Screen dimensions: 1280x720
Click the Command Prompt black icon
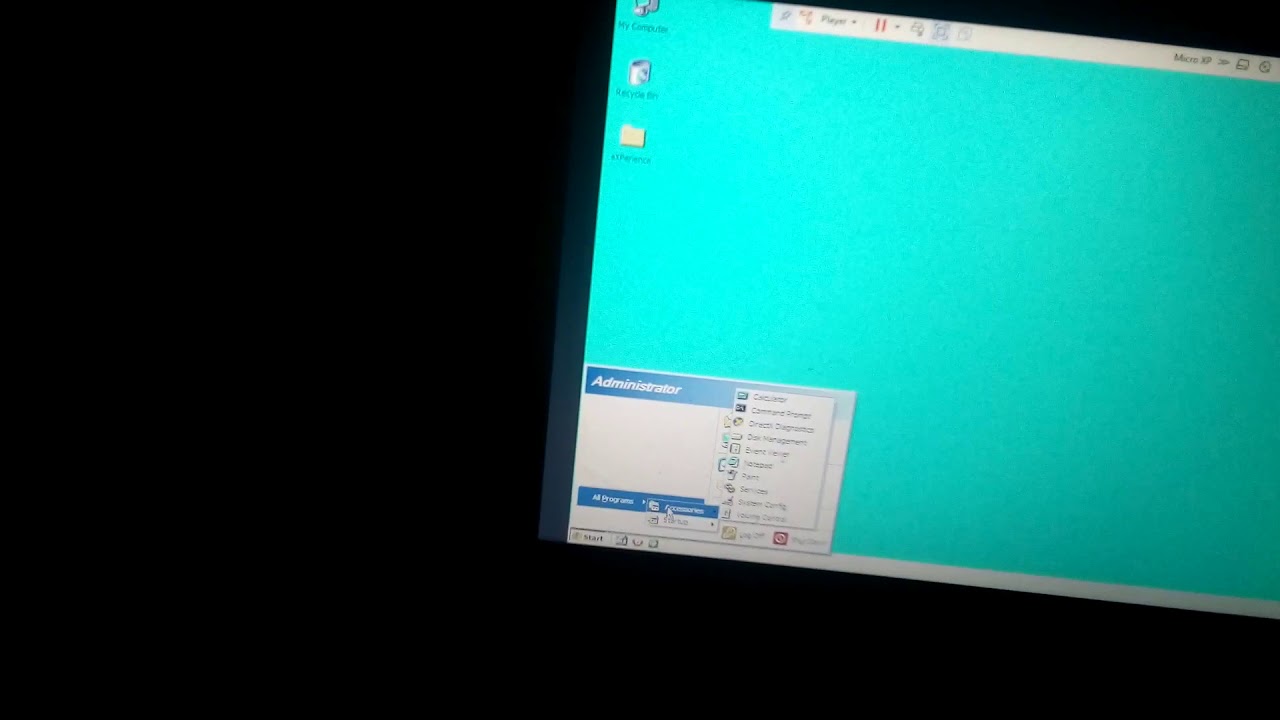tap(740, 409)
